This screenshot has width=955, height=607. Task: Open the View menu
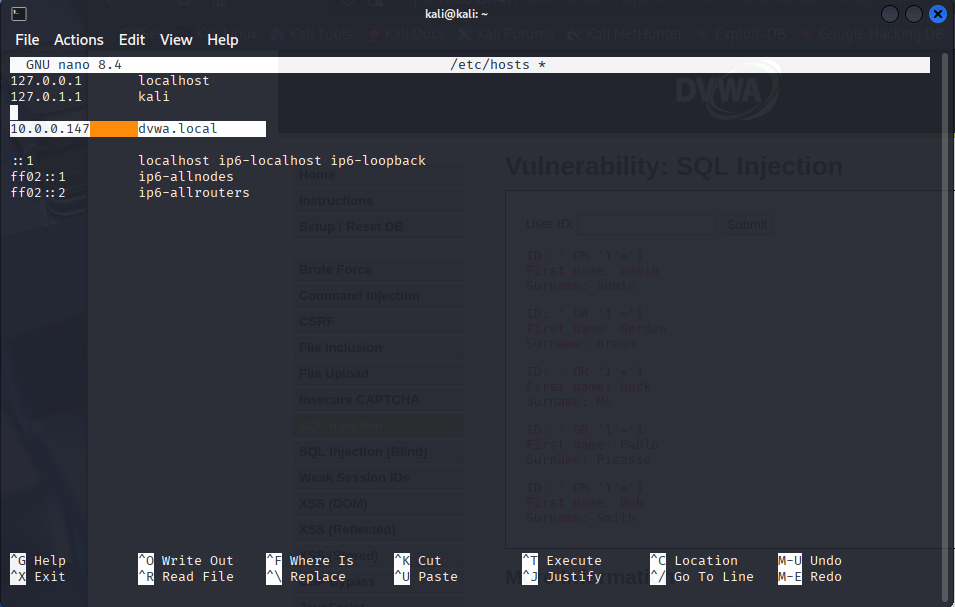click(x=176, y=40)
